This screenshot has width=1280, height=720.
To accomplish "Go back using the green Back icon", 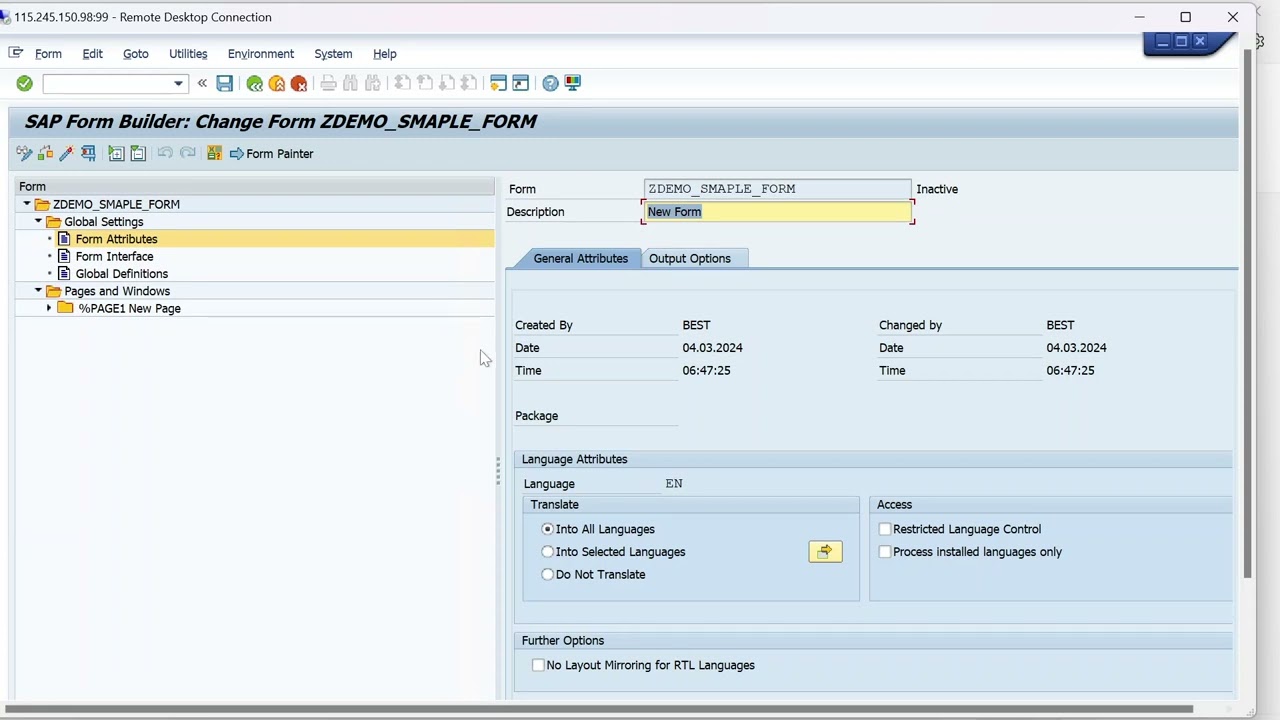I will (x=254, y=84).
